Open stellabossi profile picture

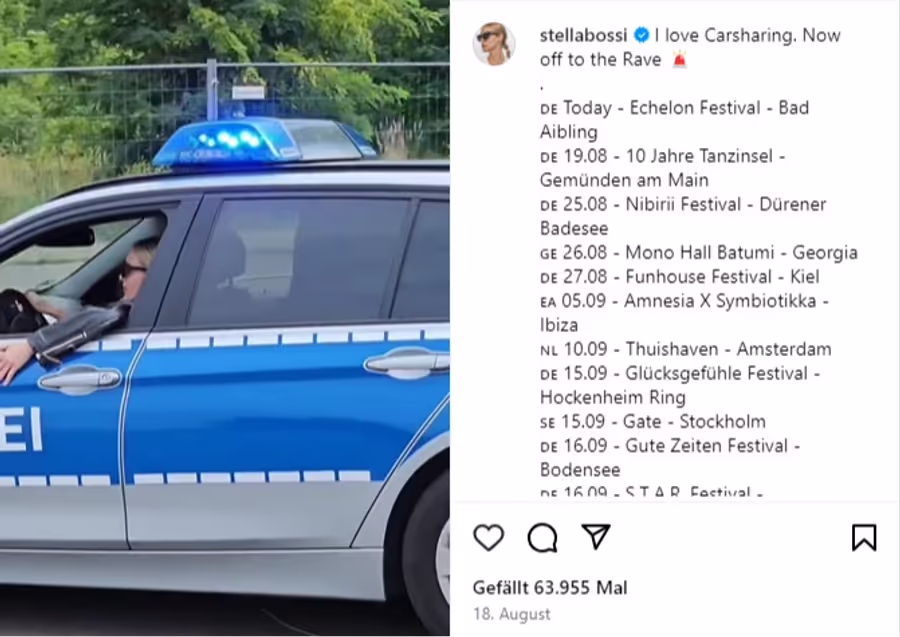[494, 44]
